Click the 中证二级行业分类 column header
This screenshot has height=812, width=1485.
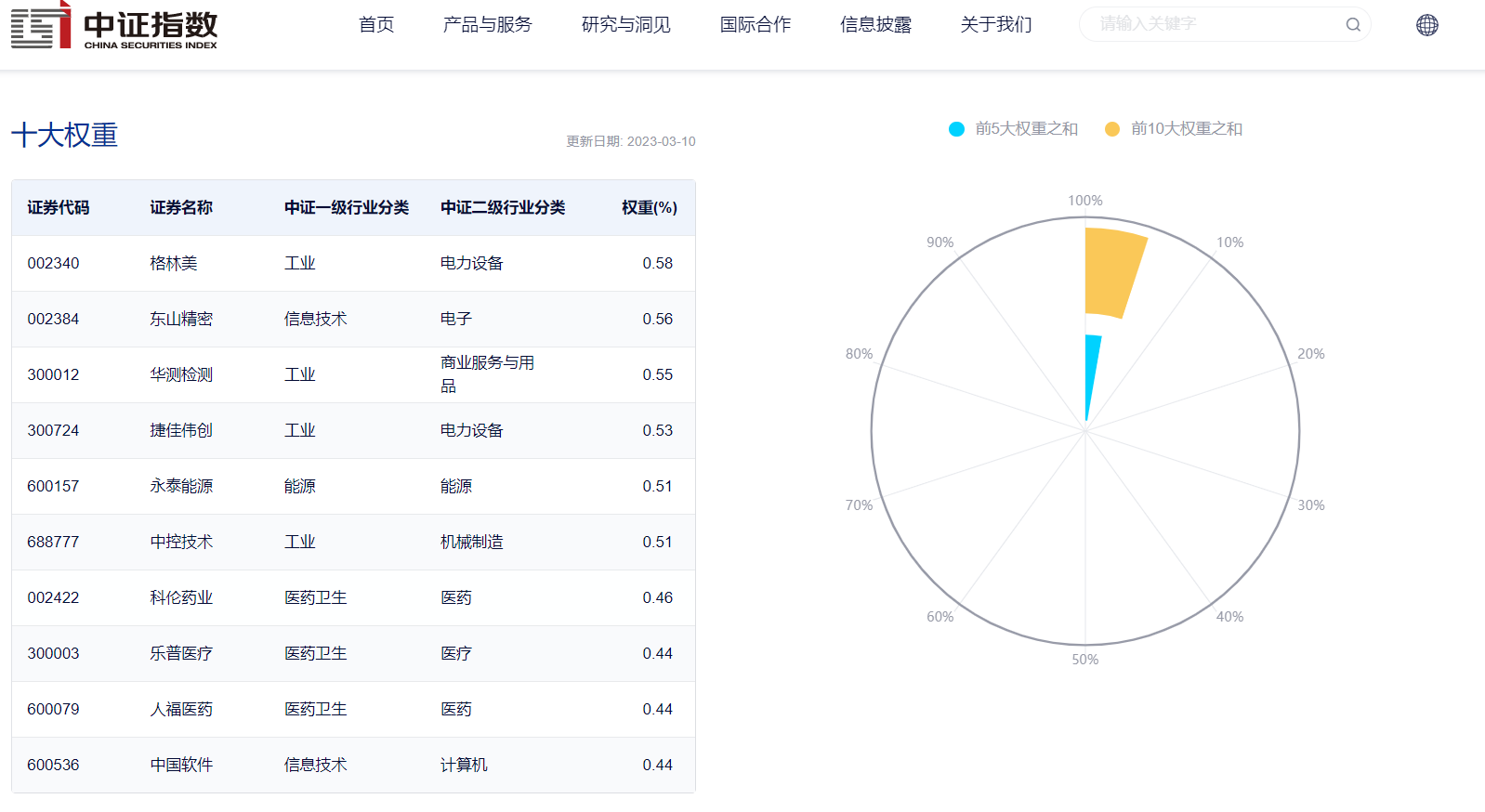(502, 208)
